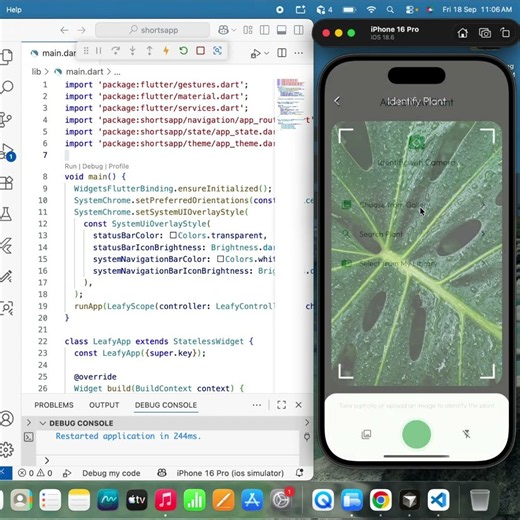Click the green Restart debug icon
This screenshot has width=520, height=520.
click(x=183, y=51)
